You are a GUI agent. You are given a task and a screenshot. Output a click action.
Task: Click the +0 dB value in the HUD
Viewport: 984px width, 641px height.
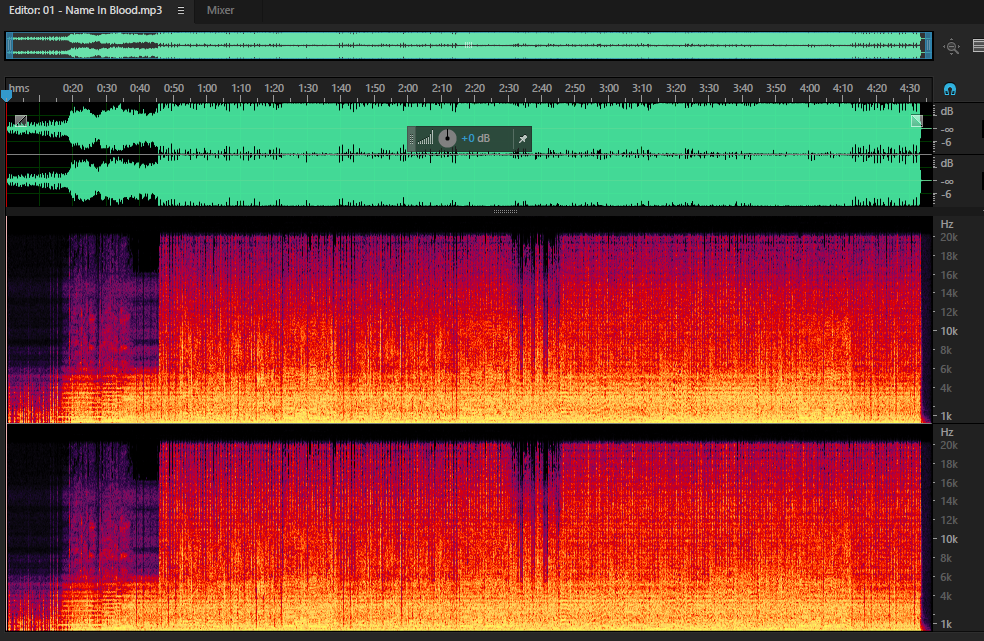(475, 138)
